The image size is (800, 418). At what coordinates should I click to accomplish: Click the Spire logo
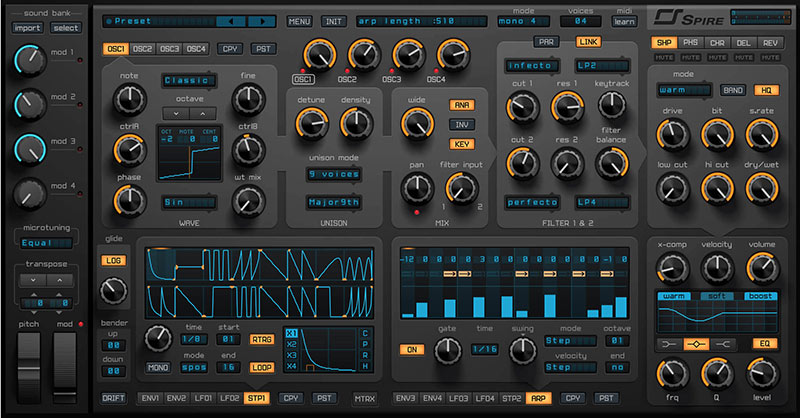point(682,17)
